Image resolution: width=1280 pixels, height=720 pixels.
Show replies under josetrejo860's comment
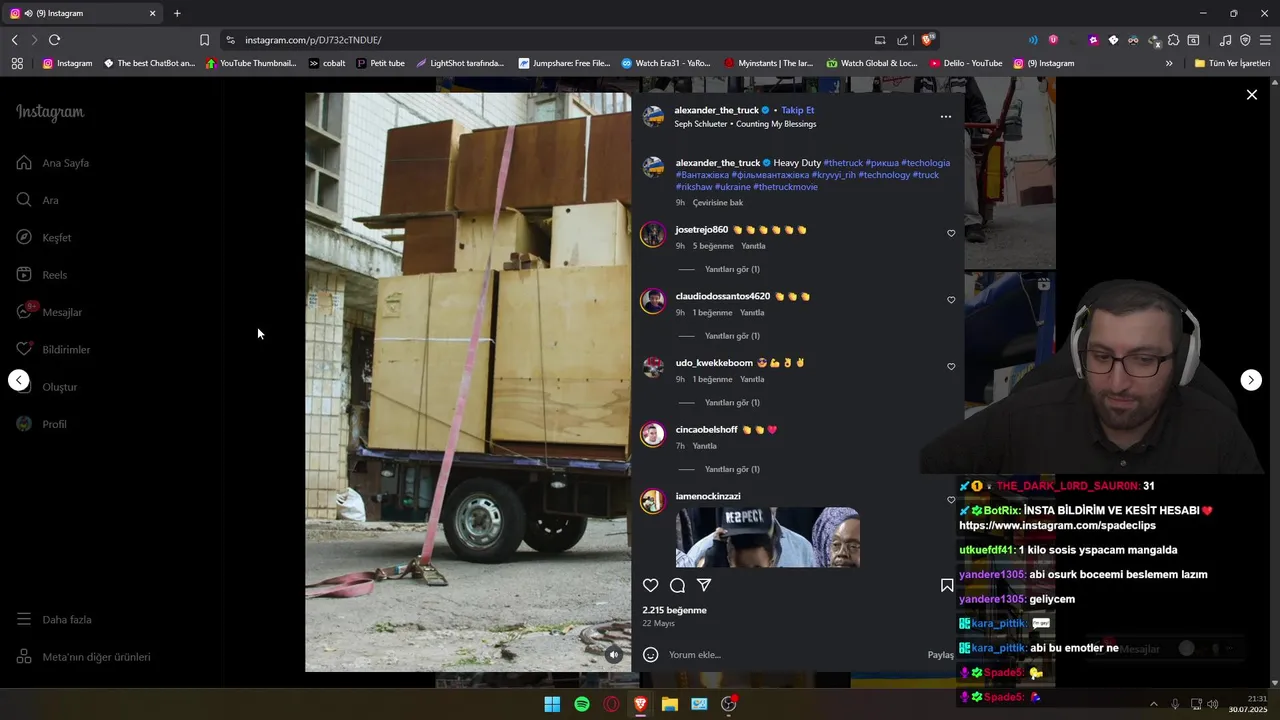(x=732, y=269)
